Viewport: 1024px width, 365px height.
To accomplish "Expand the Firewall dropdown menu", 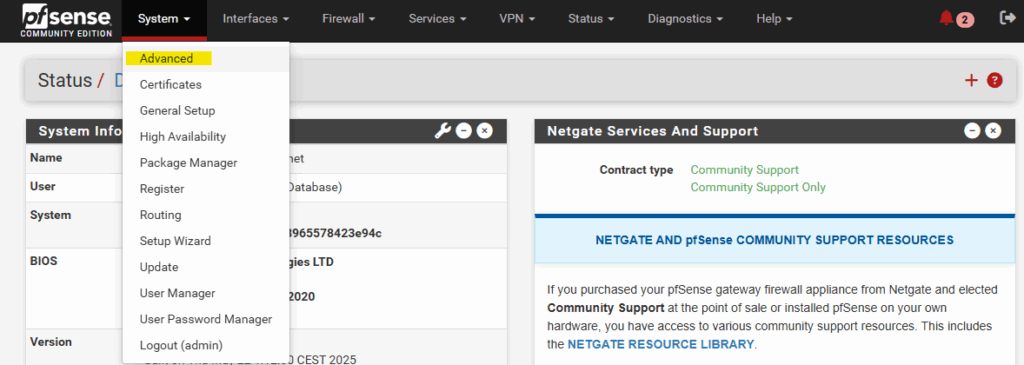I will pyautogui.click(x=348, y=19).
